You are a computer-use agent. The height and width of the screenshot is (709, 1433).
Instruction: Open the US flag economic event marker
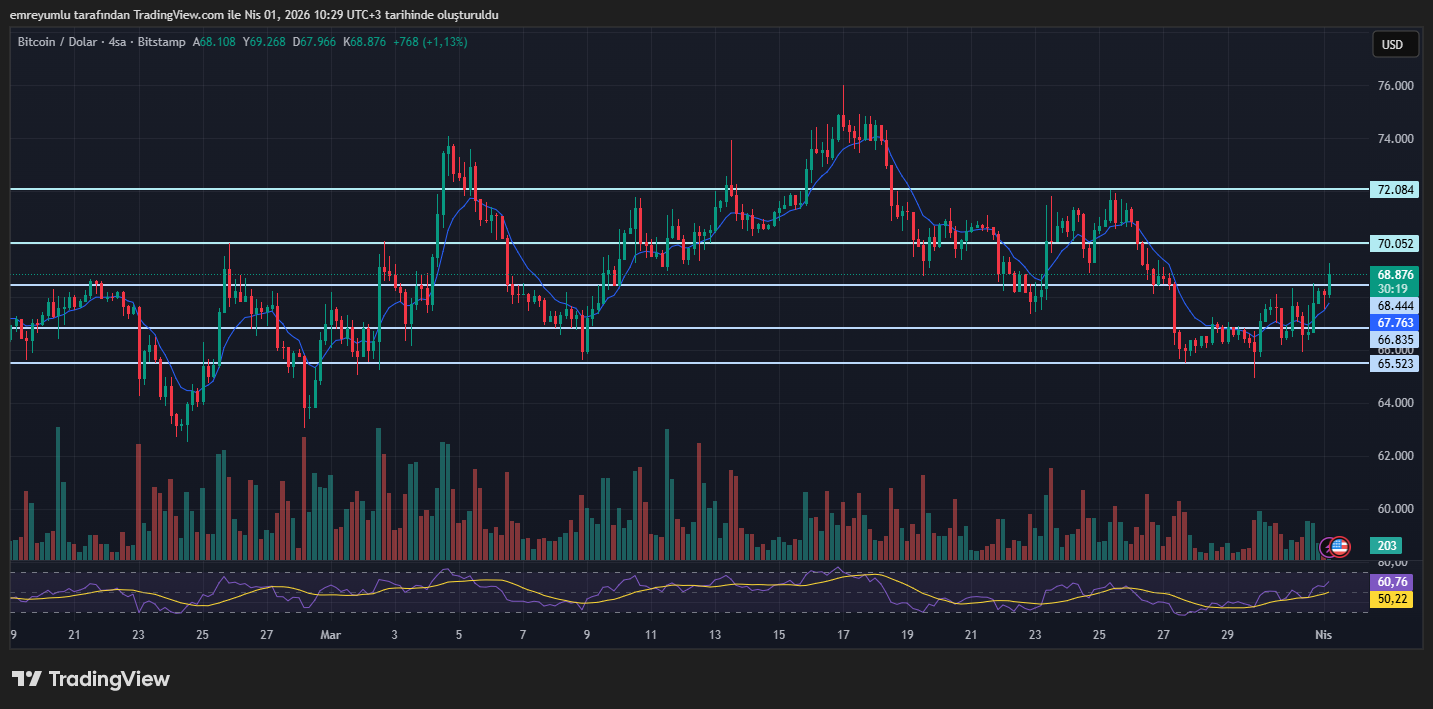(1340, 546)
